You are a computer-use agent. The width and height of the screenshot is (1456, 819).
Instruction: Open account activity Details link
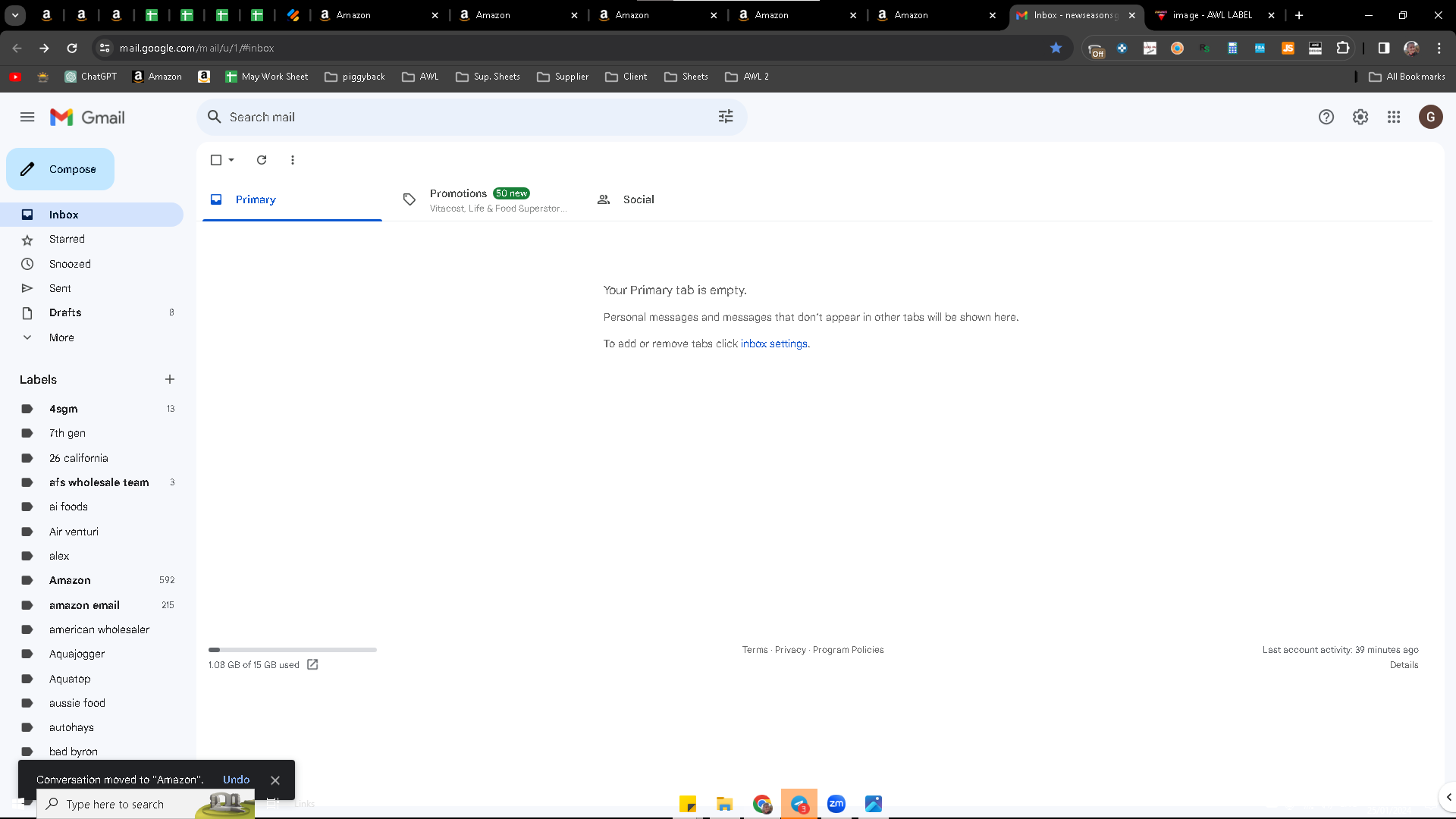pyautogui.click(x=1404, y=665)
